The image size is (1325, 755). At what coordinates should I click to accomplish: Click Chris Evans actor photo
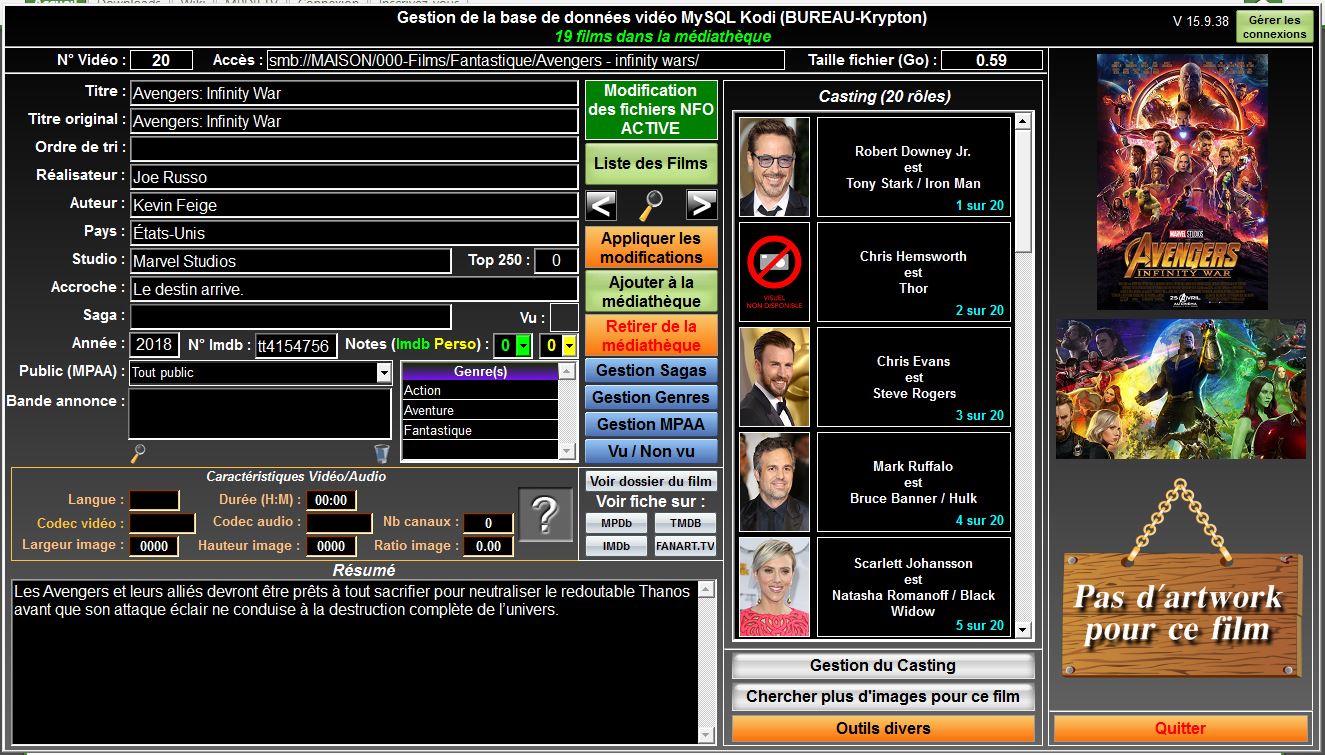pyautogui.click(x=774, y=377)
